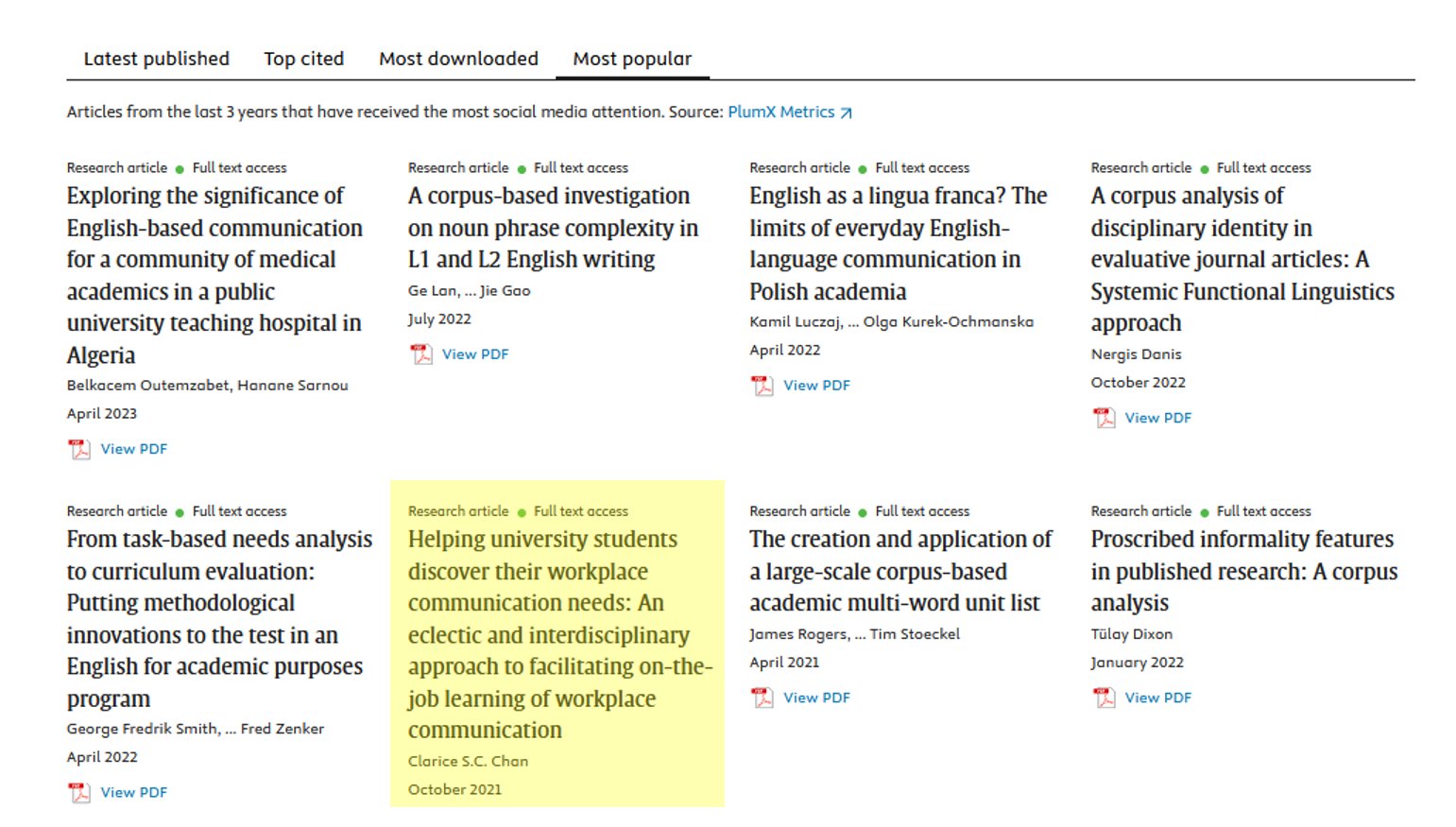Click the Most popular tab
The width and height of the screenshot is (1456, 827).
[x=632, y=59]
